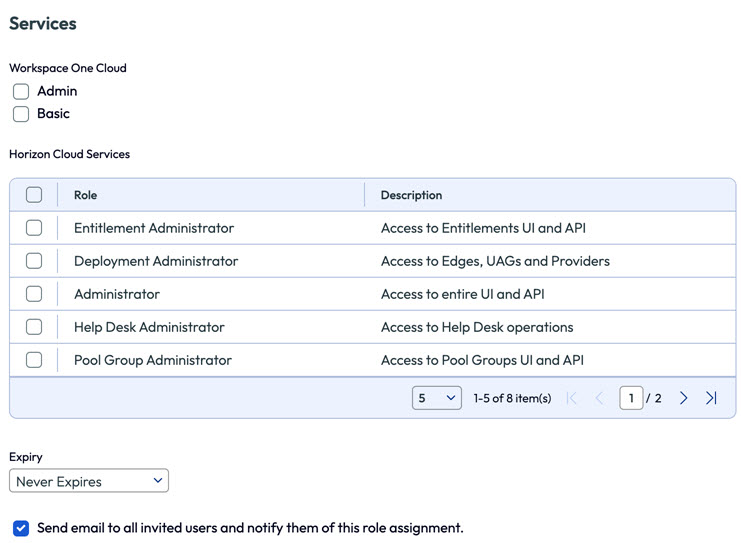This screenshot has width=741, height=543.
Task: Click the Horizon Cloud Services section label
Action: click(69, 154)
